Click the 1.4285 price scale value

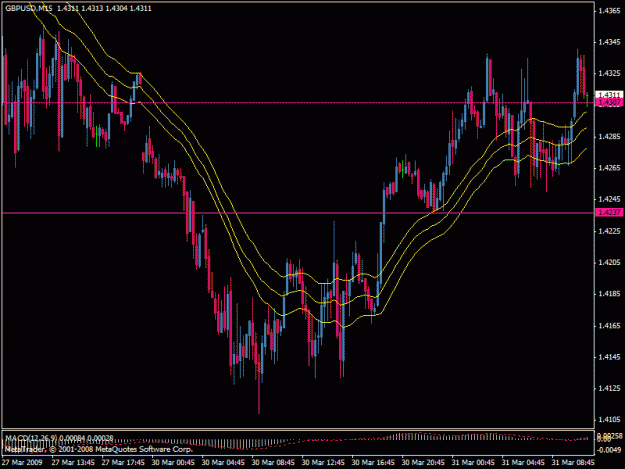point(609,137)
